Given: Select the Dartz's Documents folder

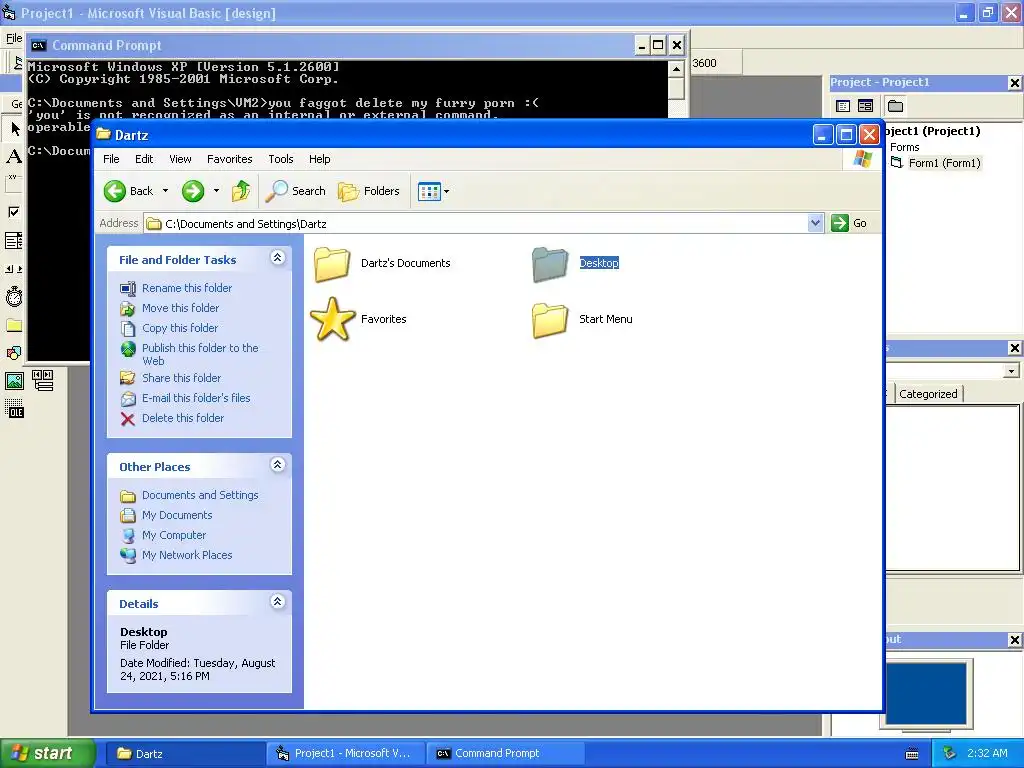Looking at the screenshot, I should 382,263.
